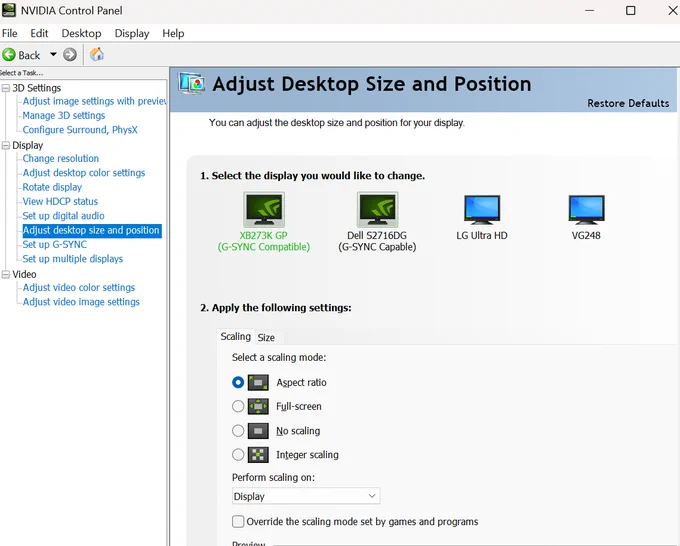This screenshot has height=546, width=680.
Task: Switch to the Size tab
Action: tap(266, 337)
